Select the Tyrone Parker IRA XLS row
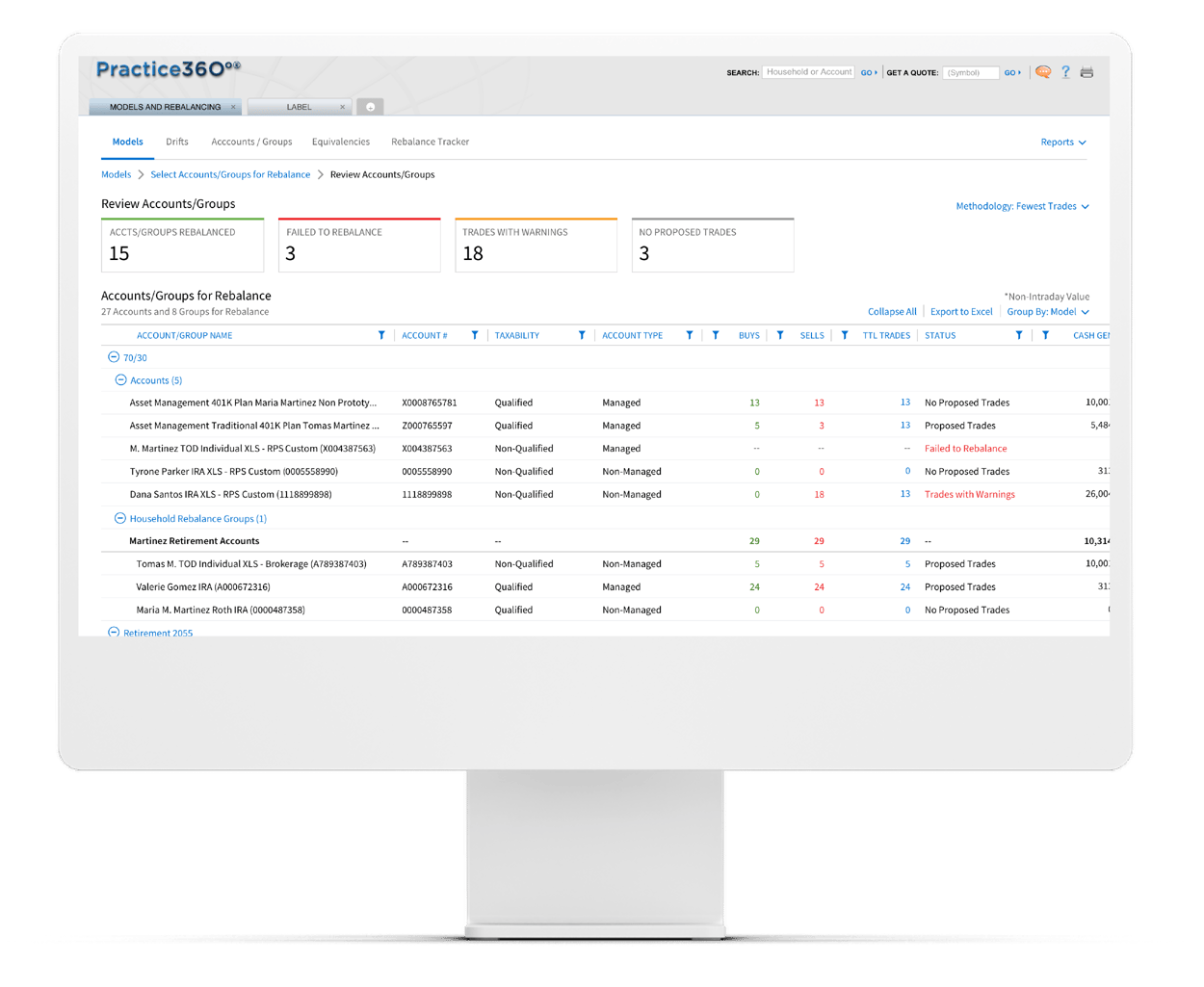This screenshot has width=1204, height=987. (x=605, y=472)
